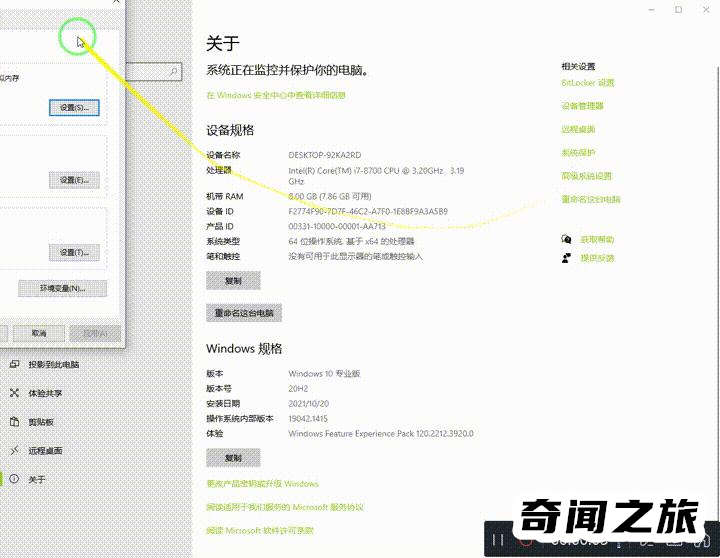Open 设备管理器 under 相关设置
720x558 pixels.
pos(582,106)
